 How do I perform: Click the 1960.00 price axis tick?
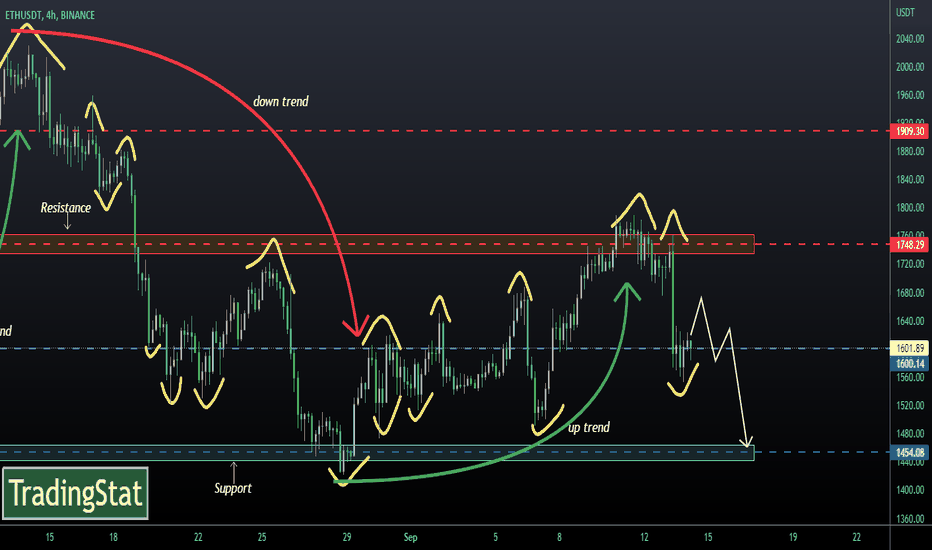click(x=910, y=95)
